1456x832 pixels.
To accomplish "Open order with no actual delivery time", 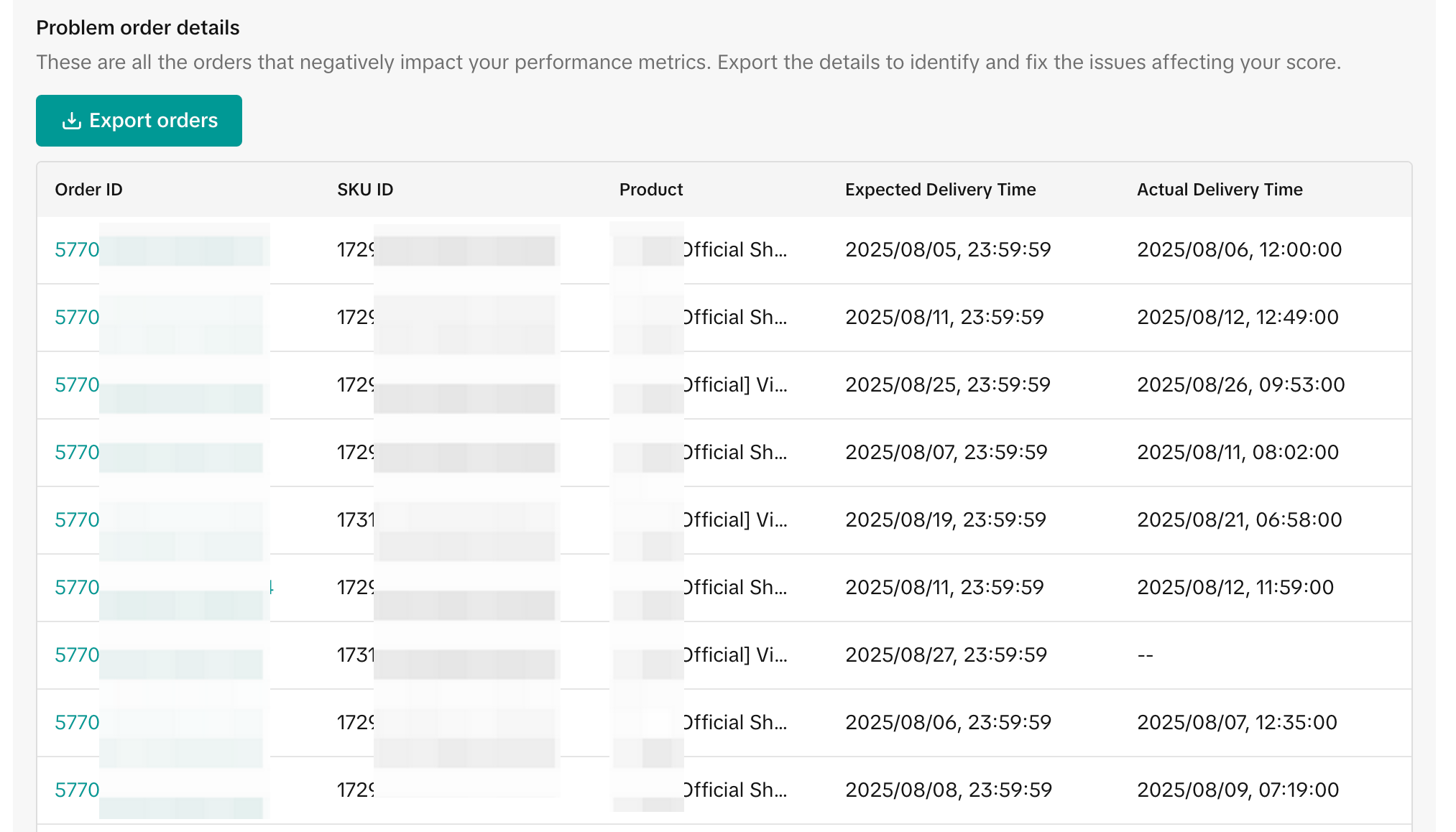I will (78, 655).
